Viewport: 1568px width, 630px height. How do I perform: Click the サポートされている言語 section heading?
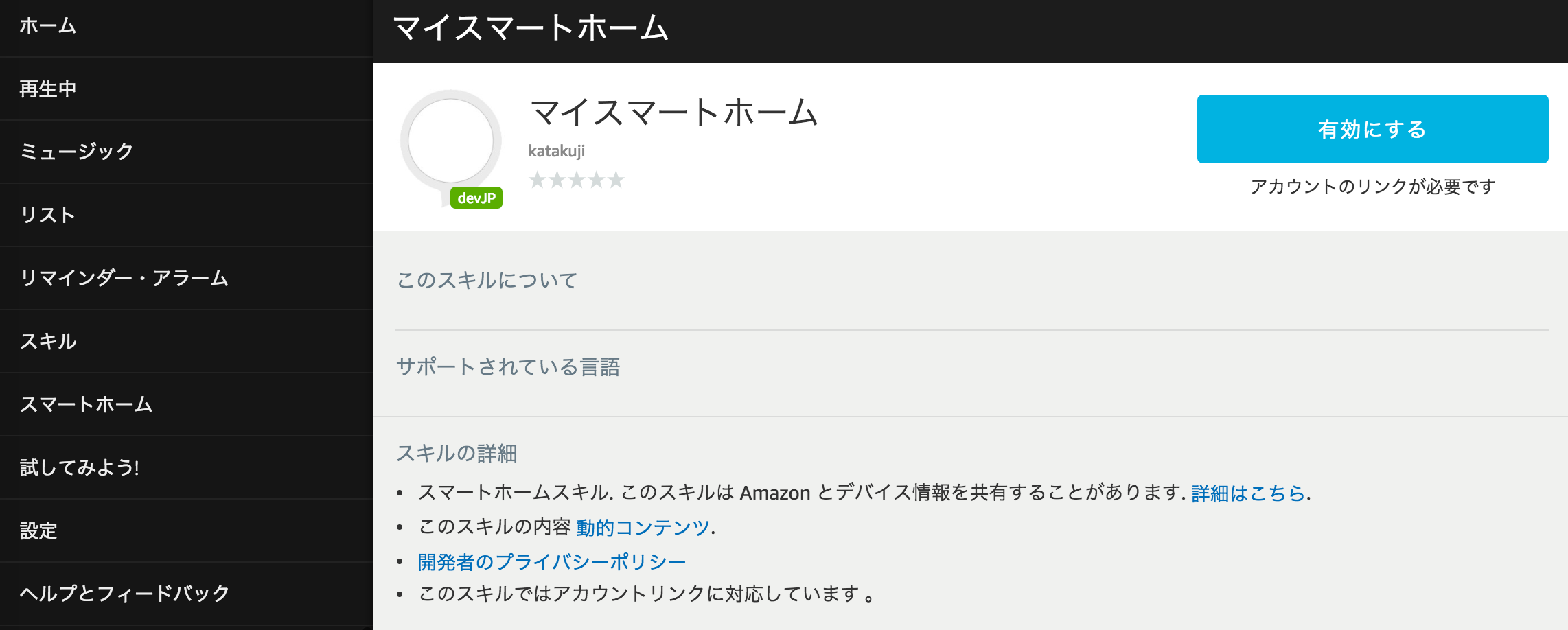pyautogui.click(x=508, y=366)
